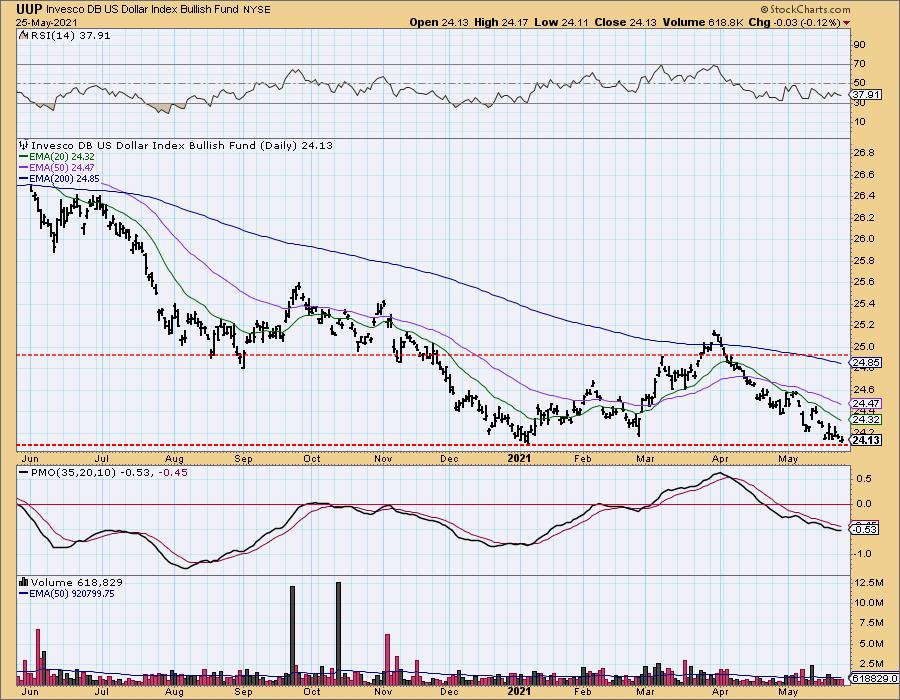Screen dimensions: 900x700
Task: Click the 12.5M volume axis label
Action: [x=869, y=582]
